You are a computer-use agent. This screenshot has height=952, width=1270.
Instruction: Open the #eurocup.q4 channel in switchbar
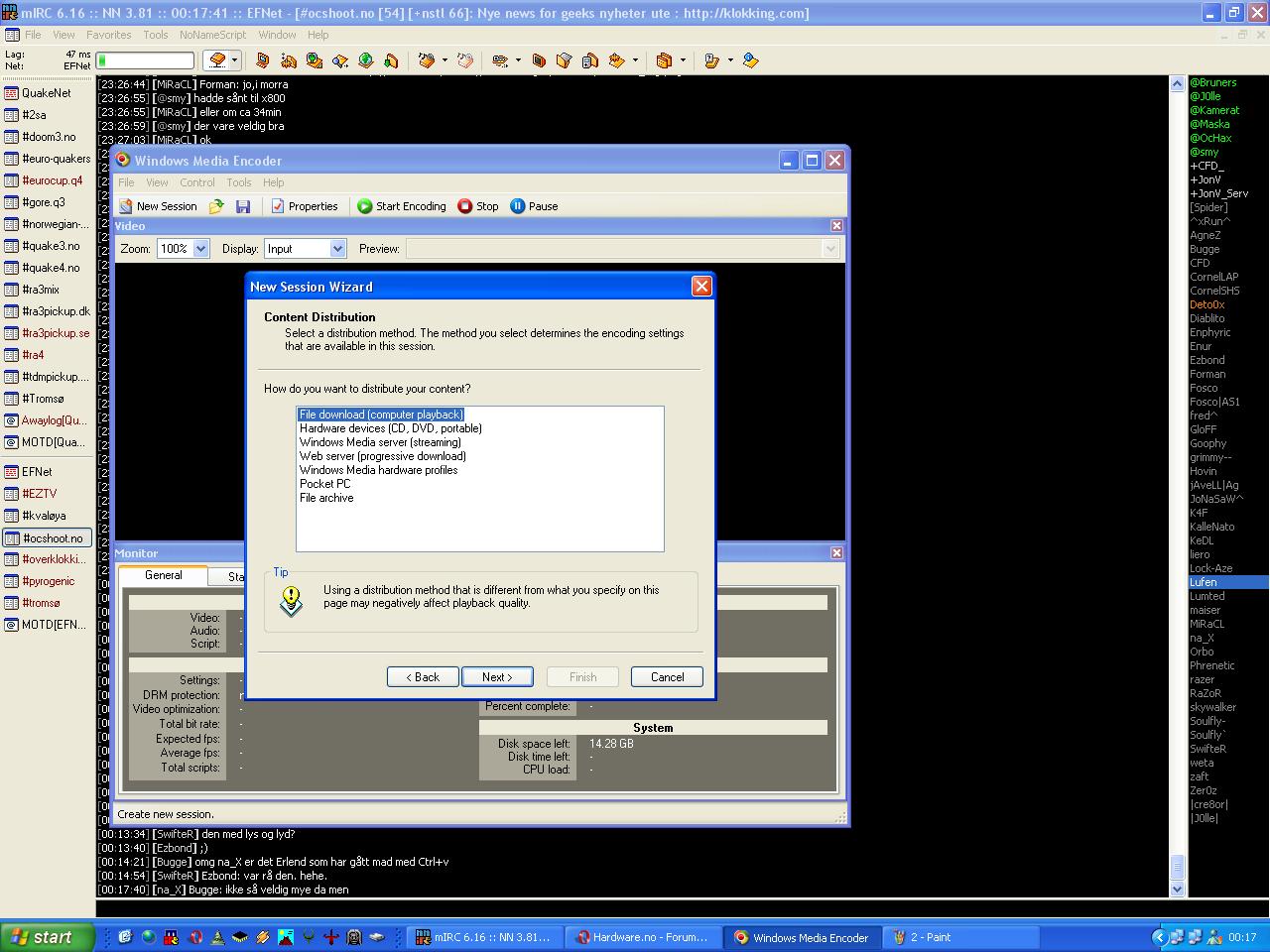pyautogui.click(x=47, y=180)
